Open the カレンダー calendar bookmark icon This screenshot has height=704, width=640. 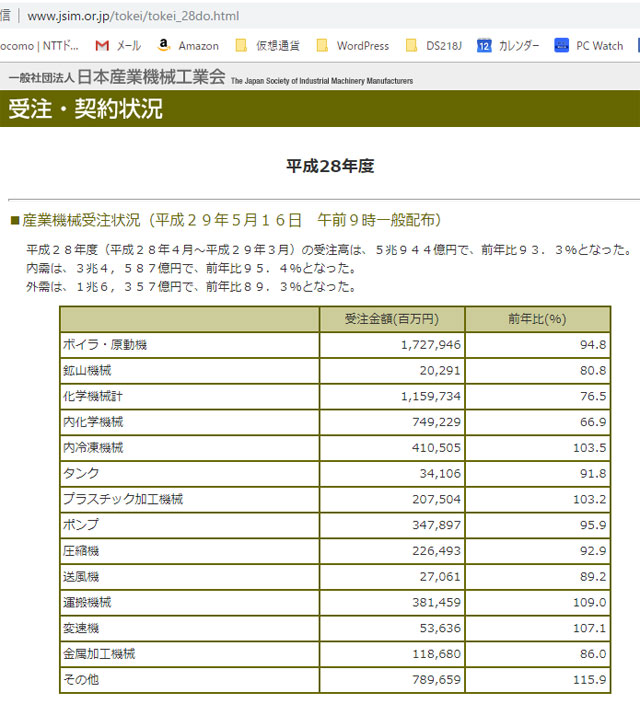coord(484,45)
